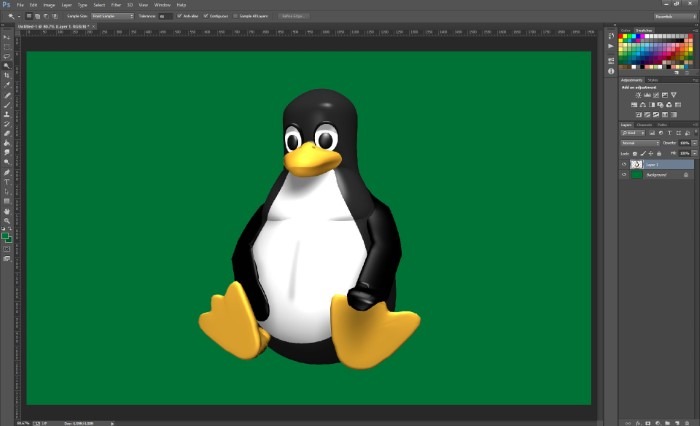The width and height of the screenshot is (700, 426).
Task: Select the Pen tool
Action: [7, 172]
